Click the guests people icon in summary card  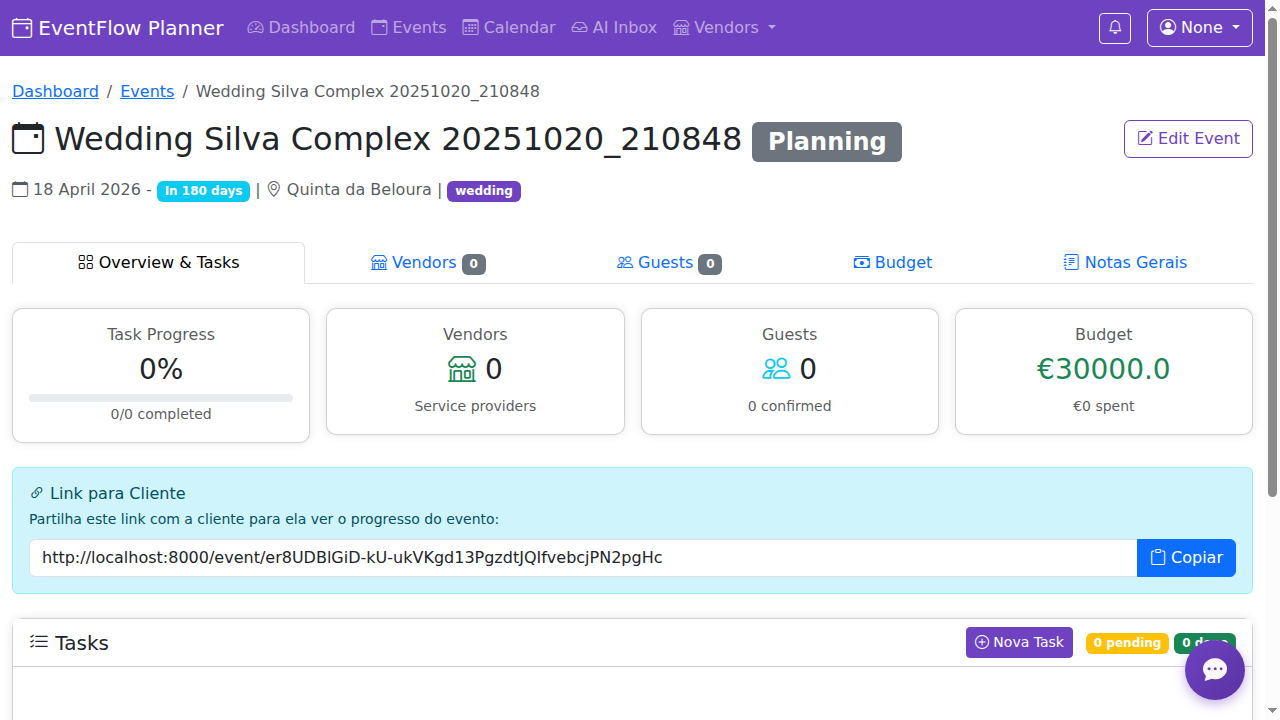click(x=776, y=369)
